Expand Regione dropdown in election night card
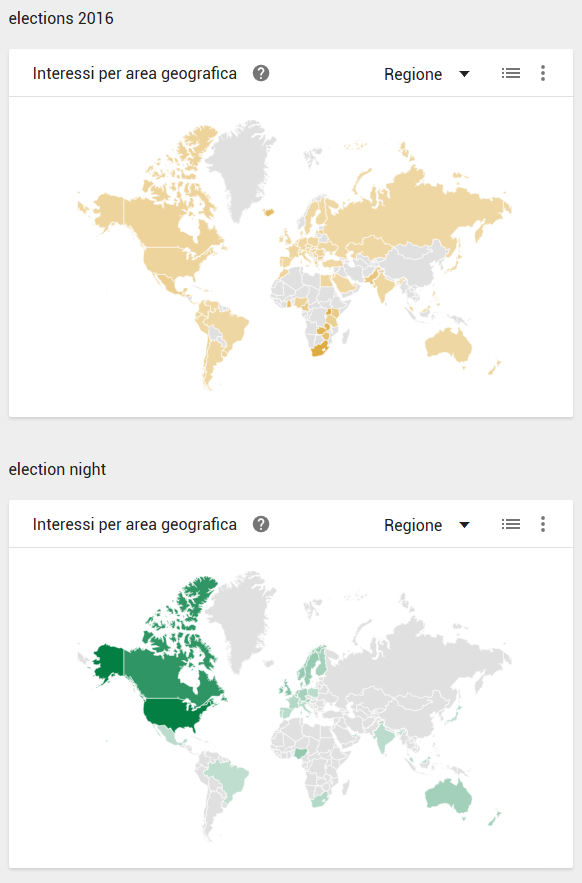582x883 pixels. pos(426,525)
